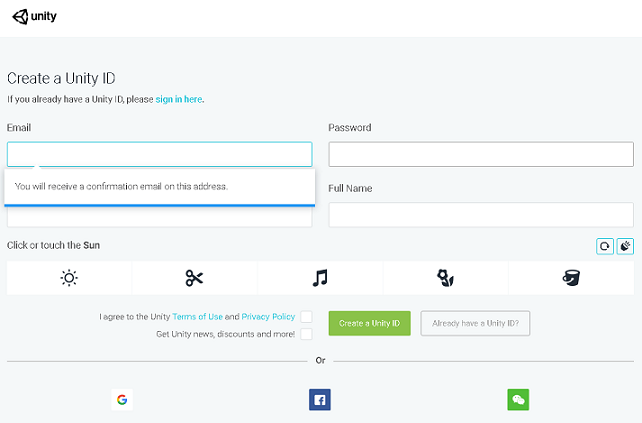Image resolution: width=642 pixels, height=423 pixels.
Task: Click the Sun captcha icon
Action: 69,278
